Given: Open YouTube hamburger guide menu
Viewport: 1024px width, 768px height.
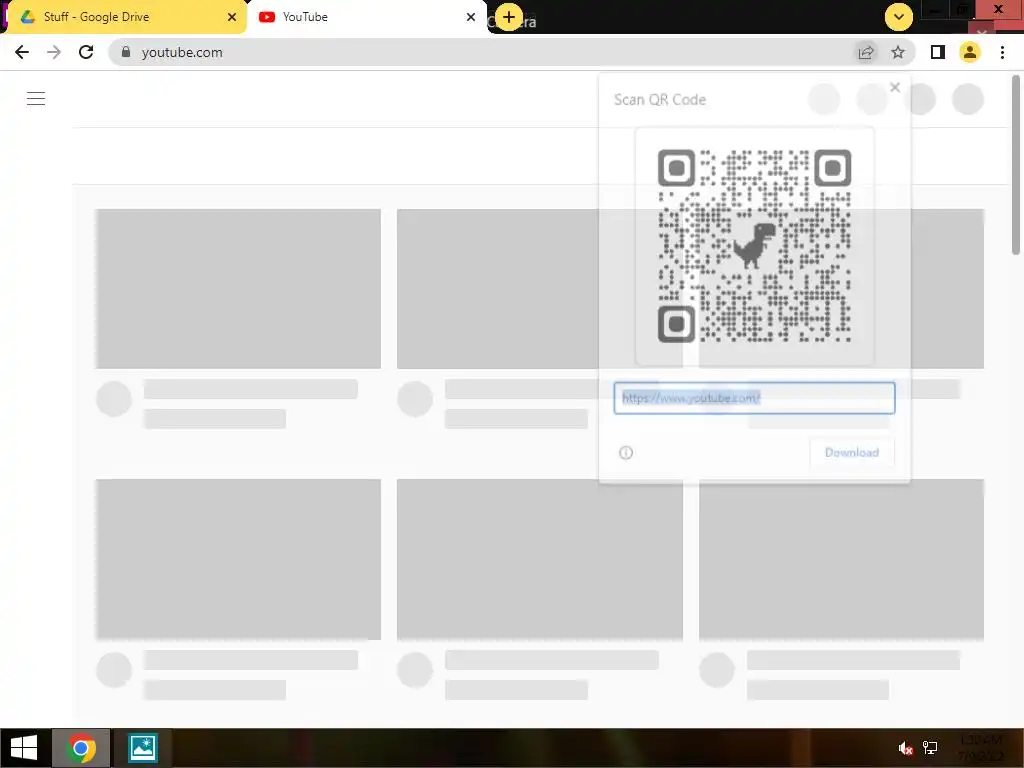Looking at the screenshot, I should click(36, 99).
